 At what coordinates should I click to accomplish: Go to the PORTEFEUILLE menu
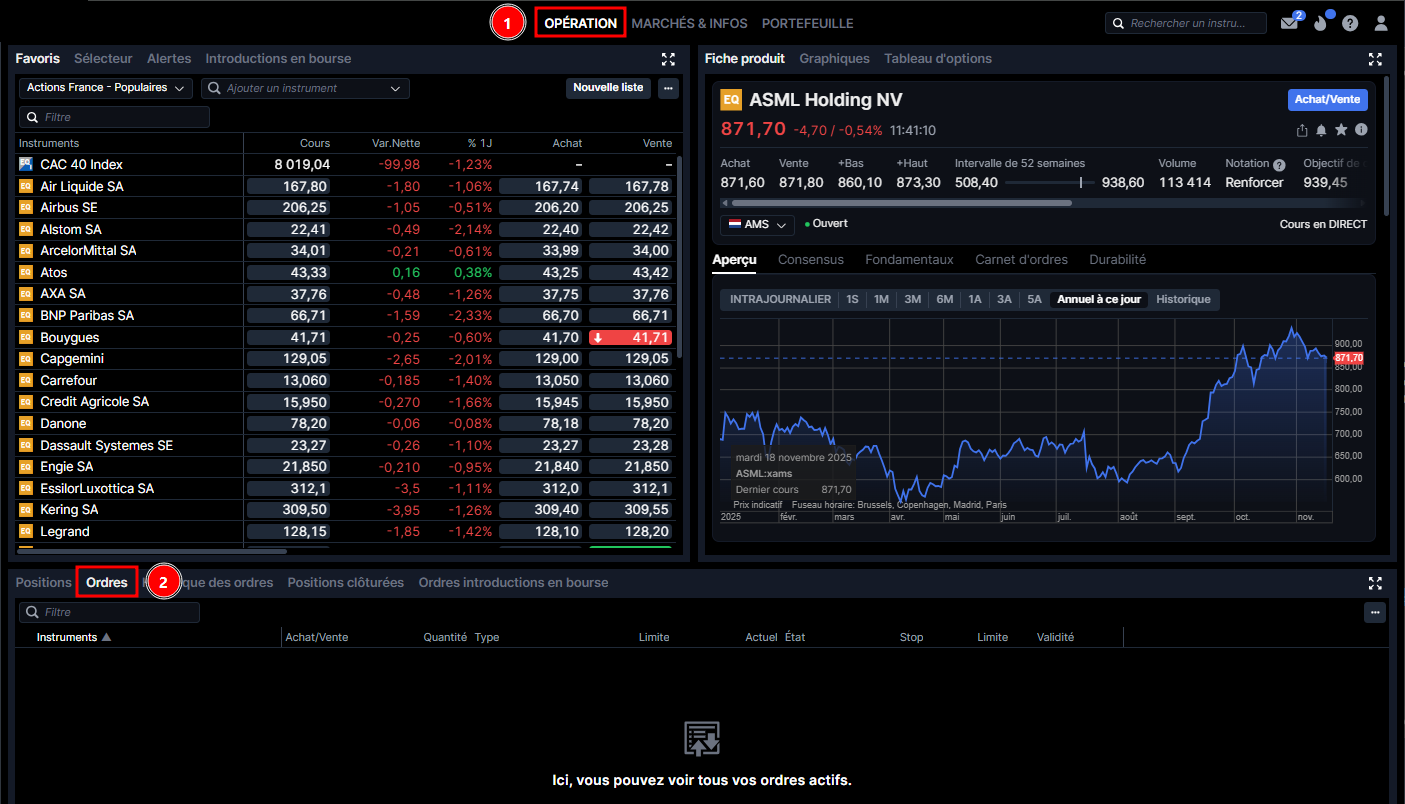[x=807, y=23]
